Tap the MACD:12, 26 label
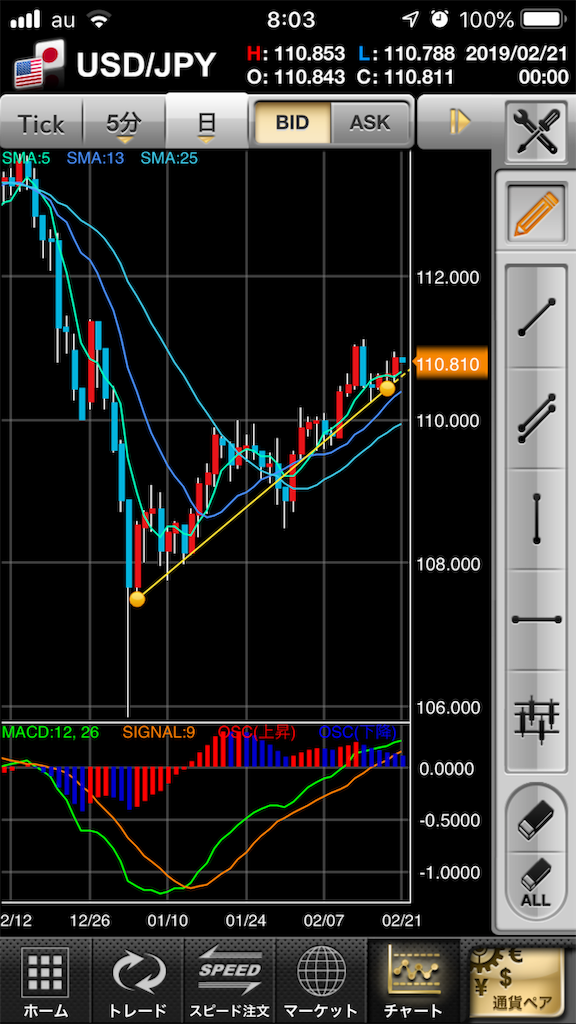The image size is (576, 1024). [51, 733]
